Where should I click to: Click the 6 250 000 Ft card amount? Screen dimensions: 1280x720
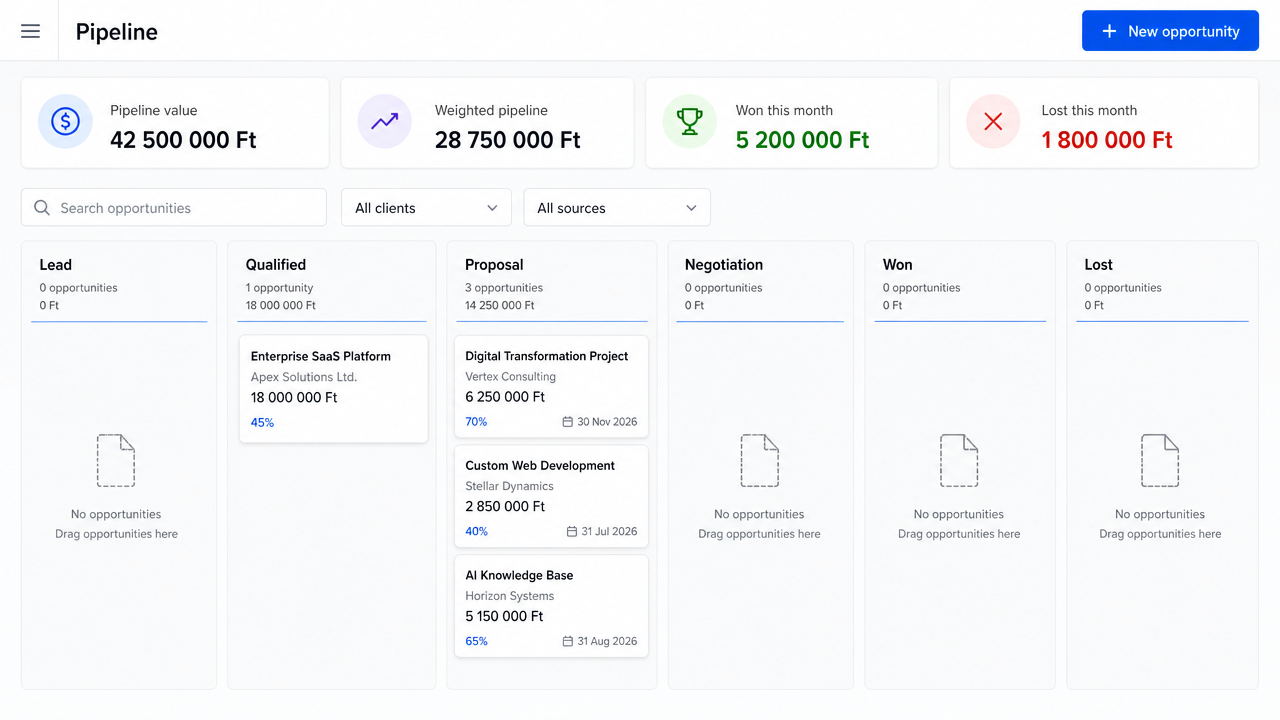coord(505,397)
